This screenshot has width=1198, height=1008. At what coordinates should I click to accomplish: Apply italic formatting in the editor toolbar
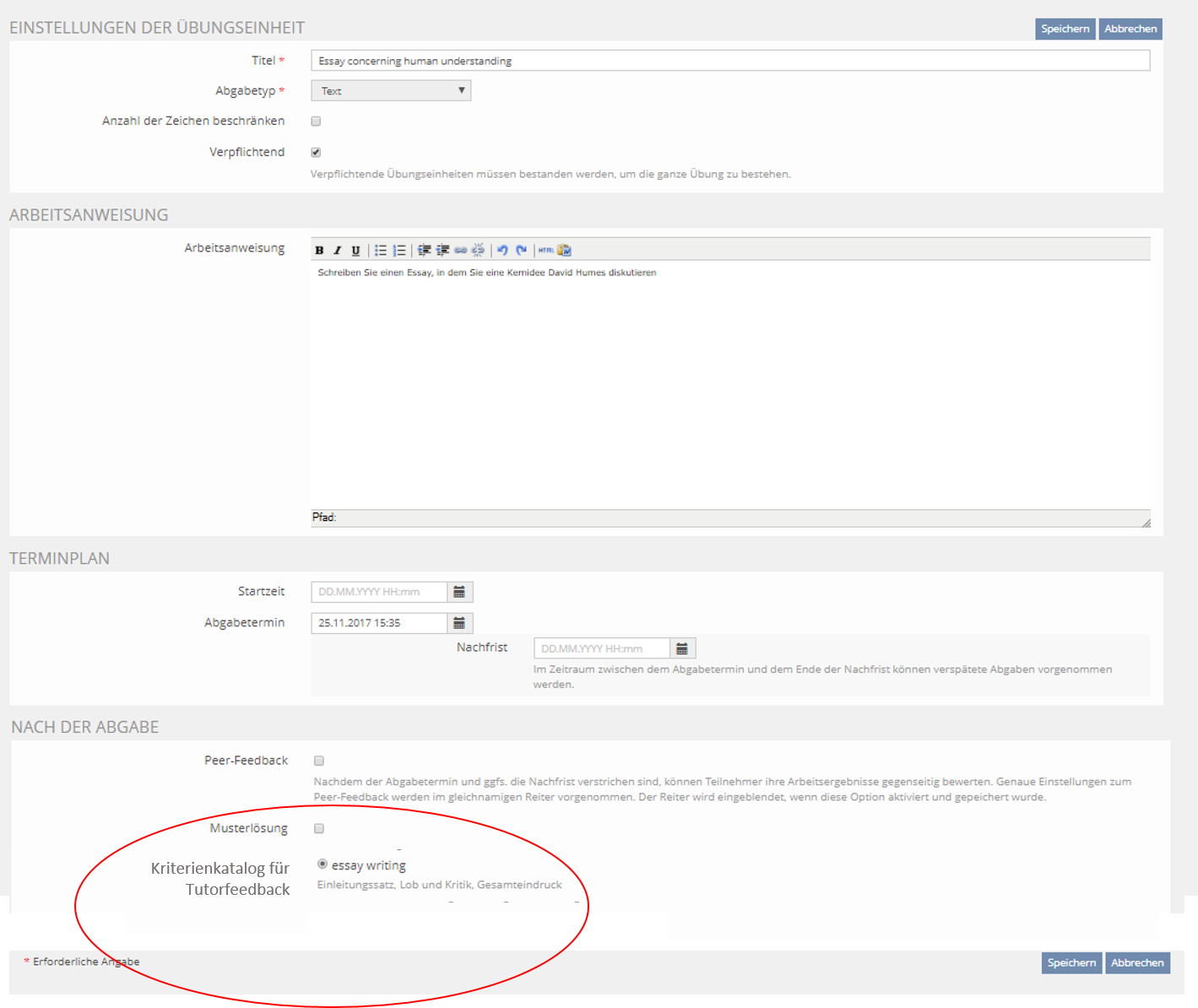[x=338, y=250]
